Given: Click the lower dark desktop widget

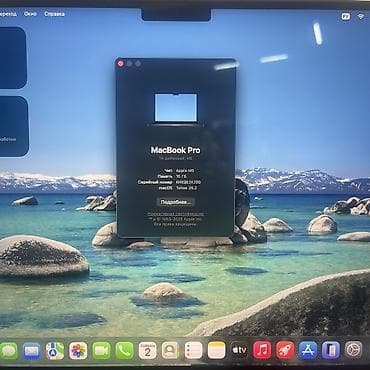Looking at the screenshot, I should tap(14, 126).
